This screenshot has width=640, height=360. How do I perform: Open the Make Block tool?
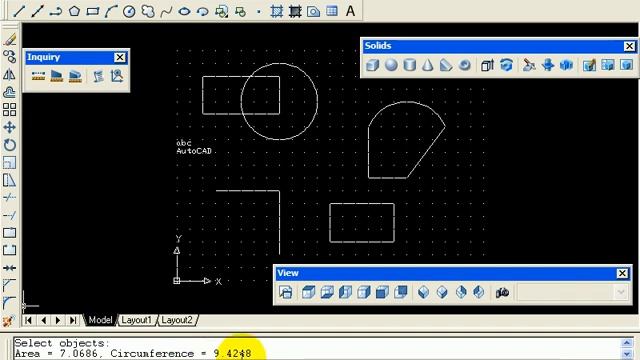point(240,11)
